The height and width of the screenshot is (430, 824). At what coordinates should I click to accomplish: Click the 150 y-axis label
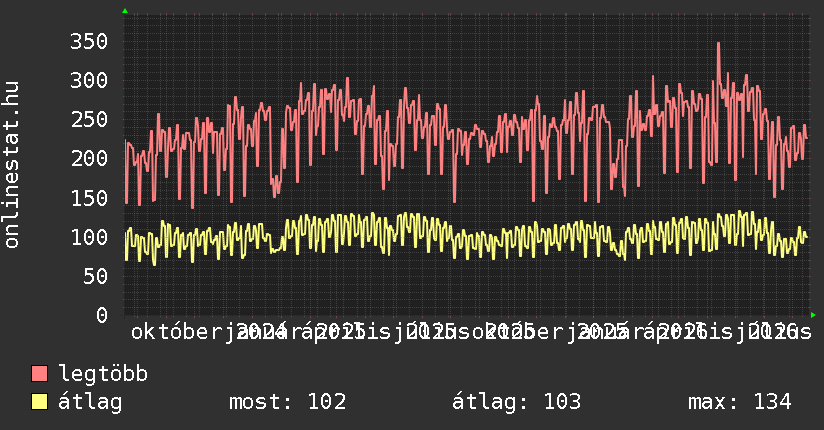(x=89, y=198)
